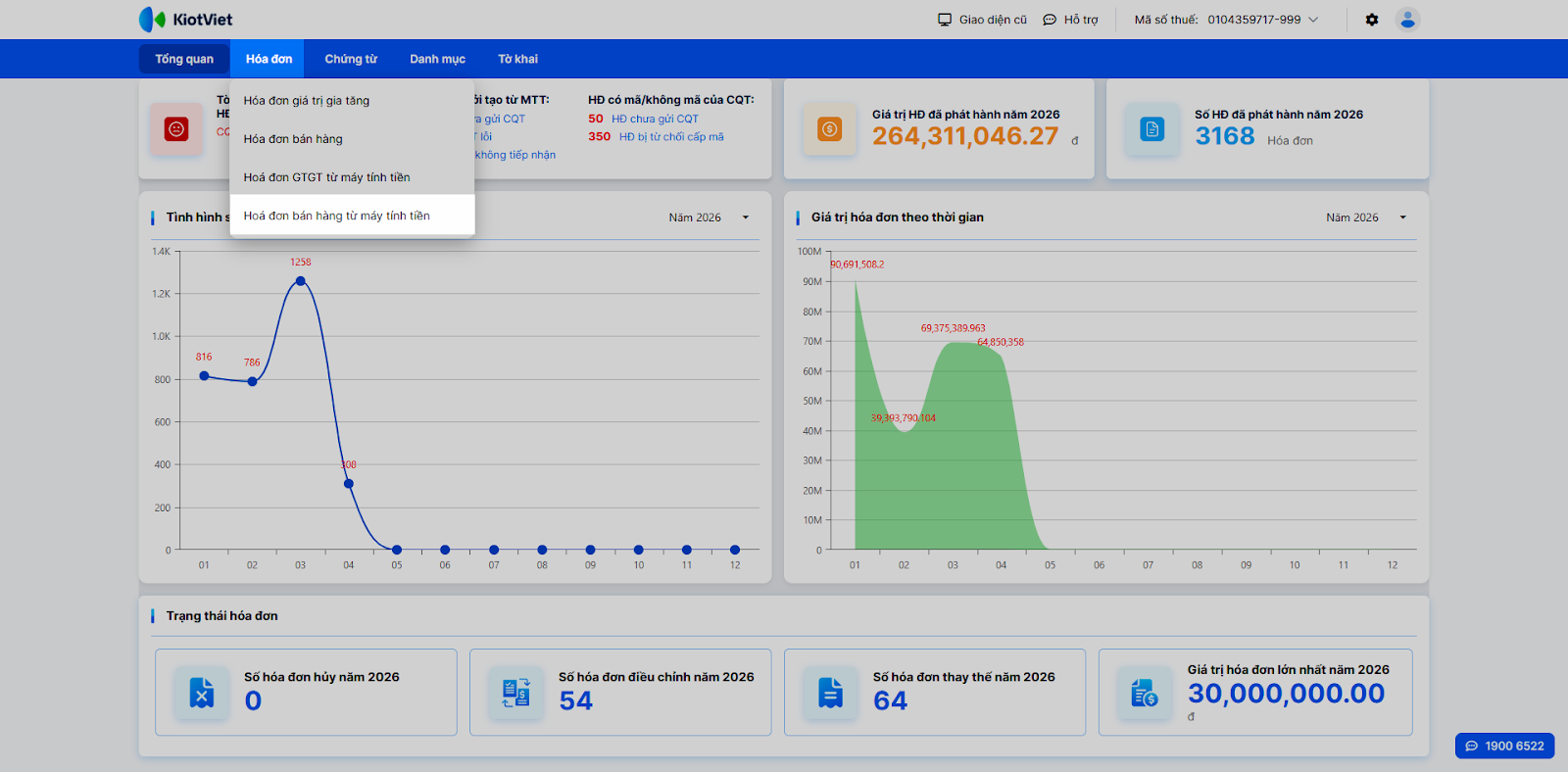
Task: Click HĐ bị từ chối cấp mã link
Action: pyautogui.click(x=671, y=137)
